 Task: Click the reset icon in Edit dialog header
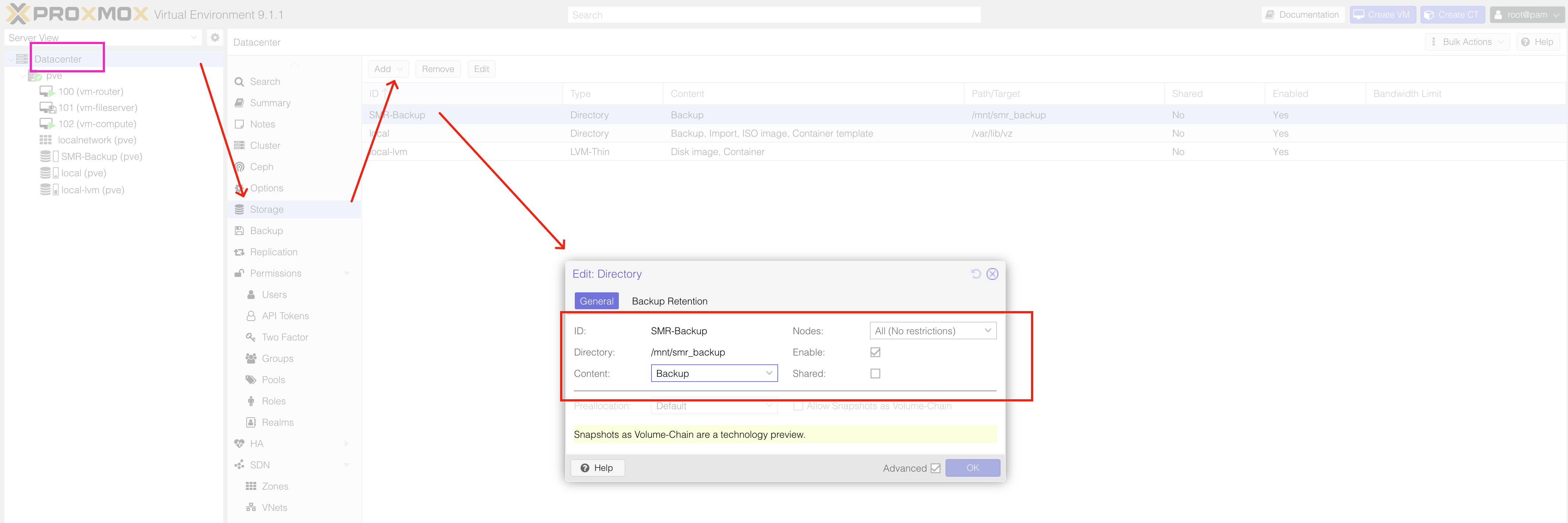pos(975,274)
